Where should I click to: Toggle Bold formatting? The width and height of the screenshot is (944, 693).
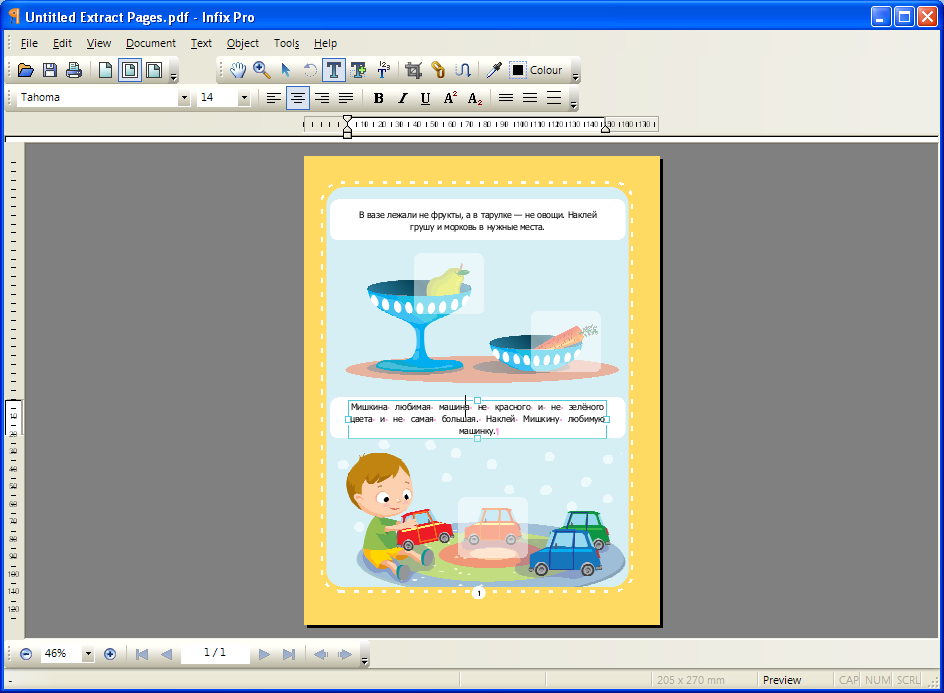pyautogui.click(x=378, y=98)
